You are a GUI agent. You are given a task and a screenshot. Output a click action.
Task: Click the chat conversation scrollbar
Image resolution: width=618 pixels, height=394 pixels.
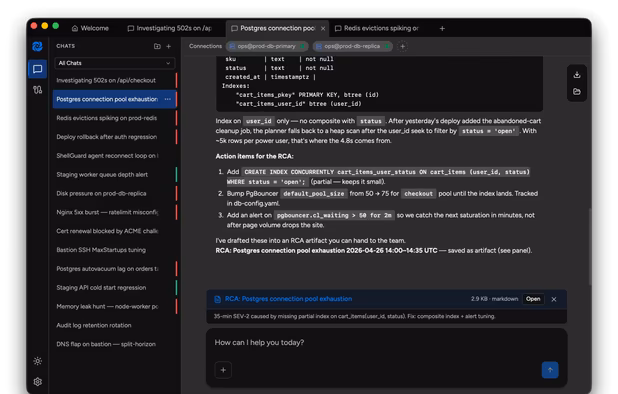[590, 247]
